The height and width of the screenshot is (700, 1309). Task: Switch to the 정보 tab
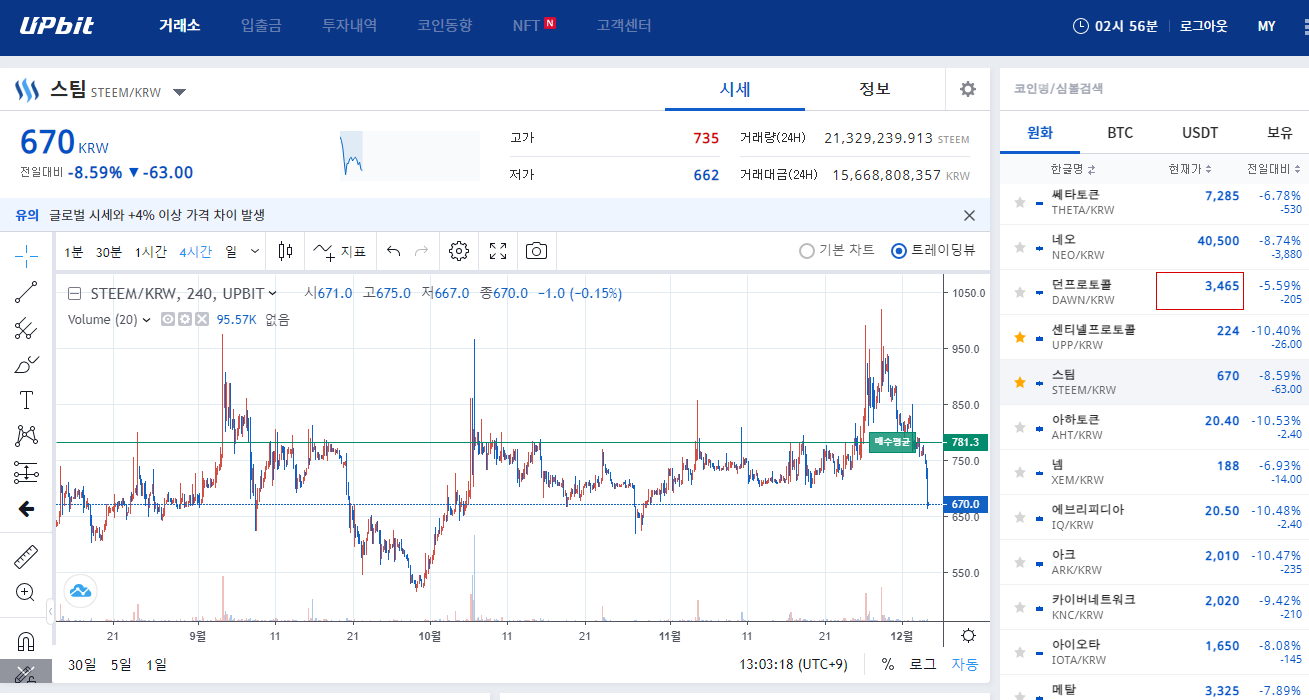point(875,89)
